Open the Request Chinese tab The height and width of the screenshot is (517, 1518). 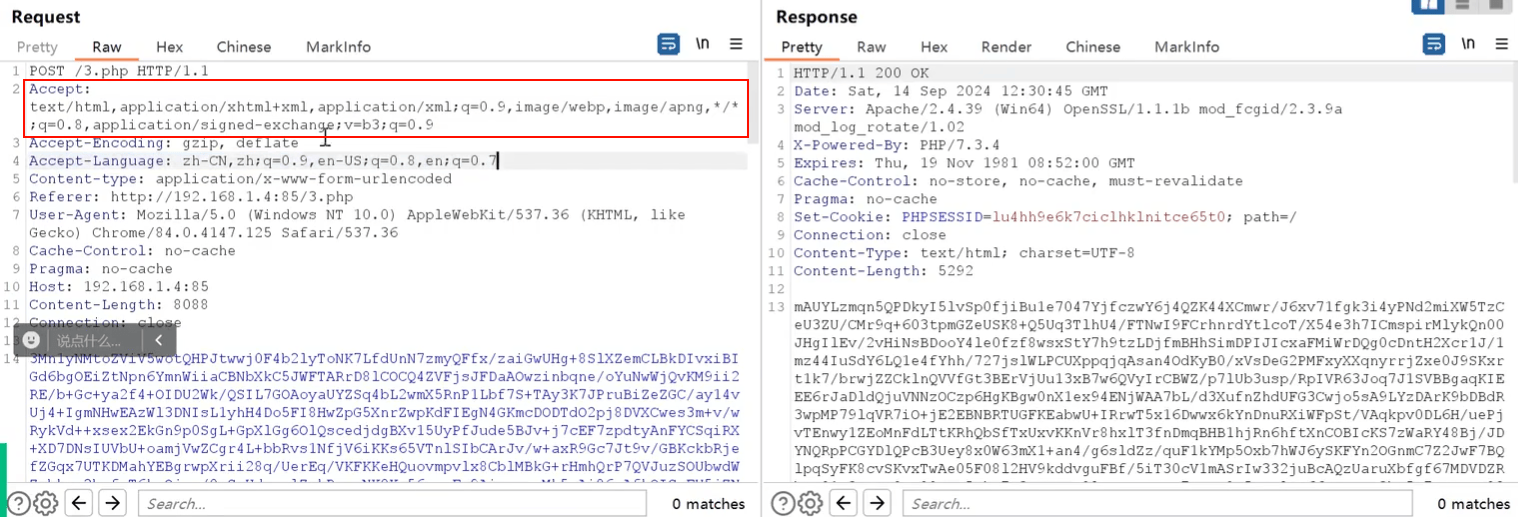pos(244,47)
